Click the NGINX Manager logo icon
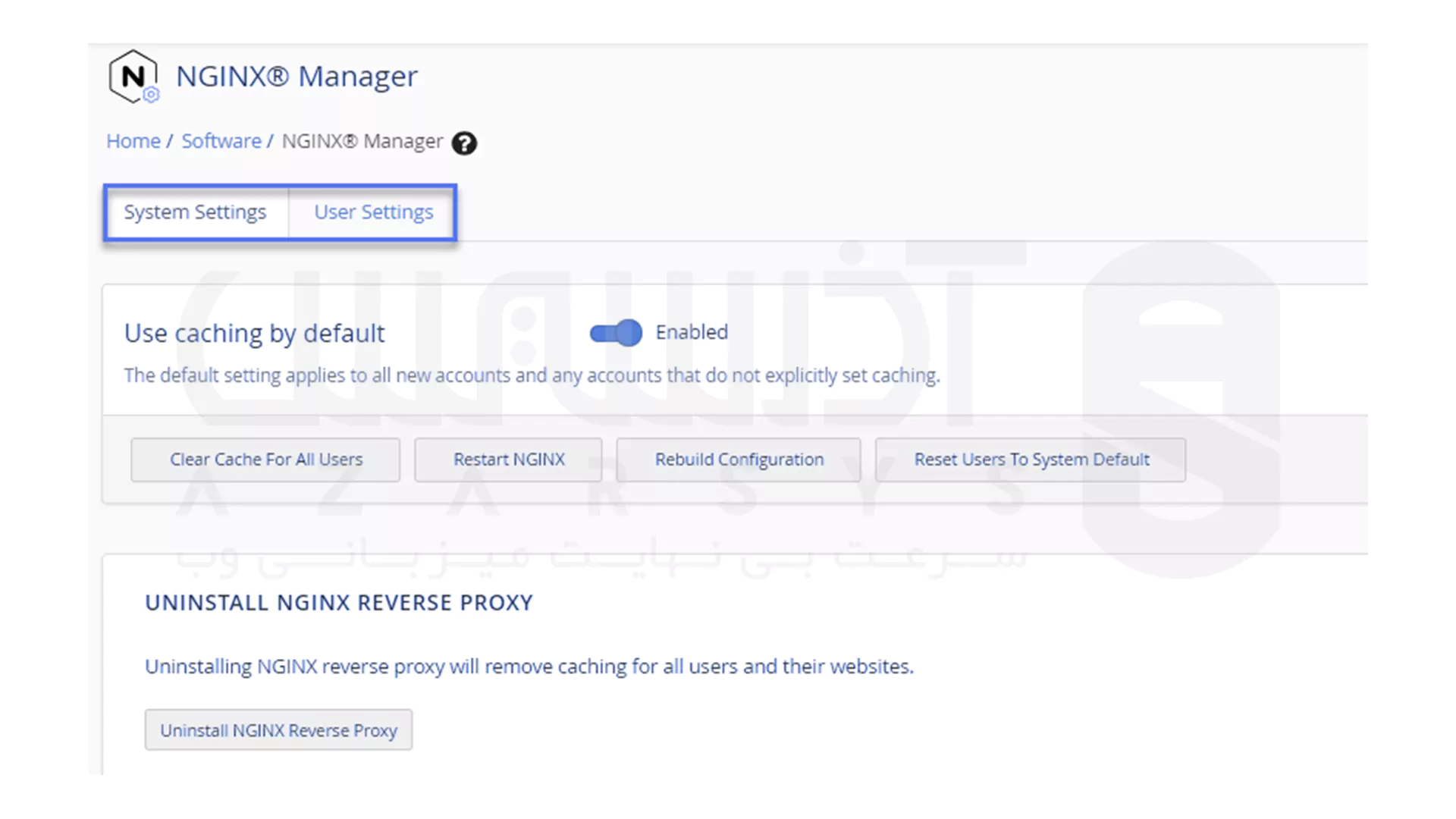The image size is (1456, 819). 133,76
